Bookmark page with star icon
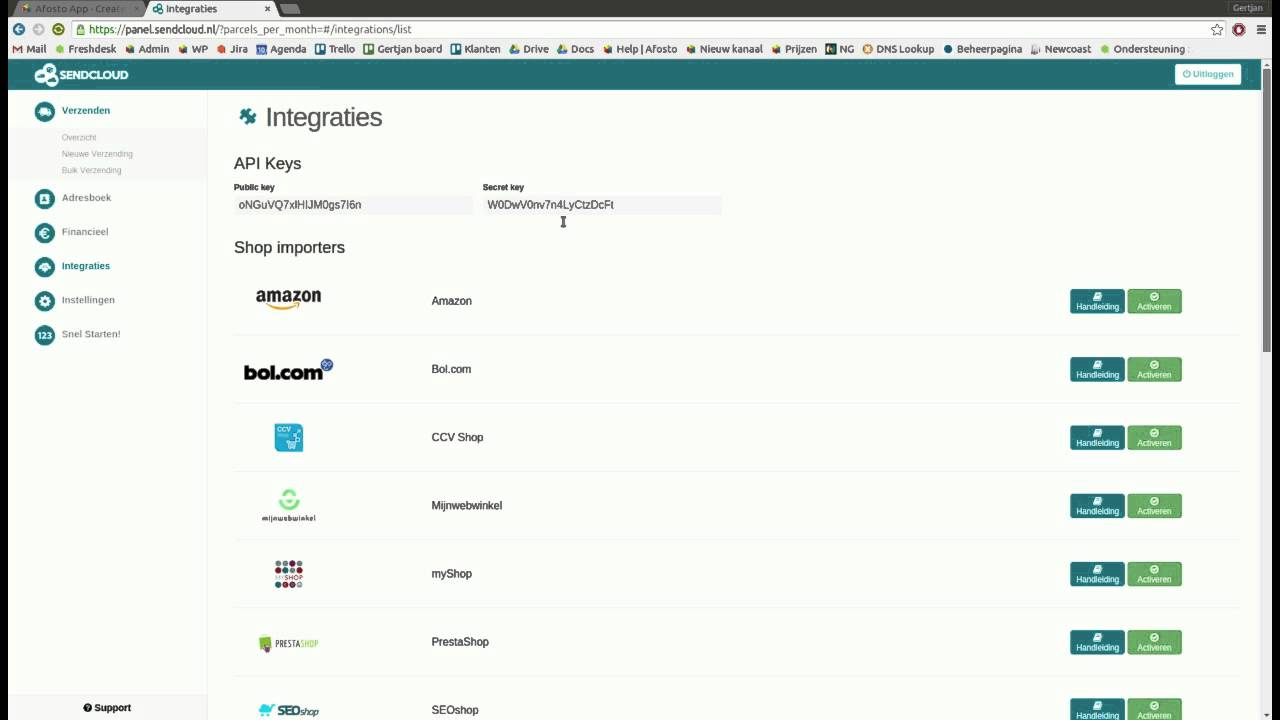 (x=1217, y=29)
